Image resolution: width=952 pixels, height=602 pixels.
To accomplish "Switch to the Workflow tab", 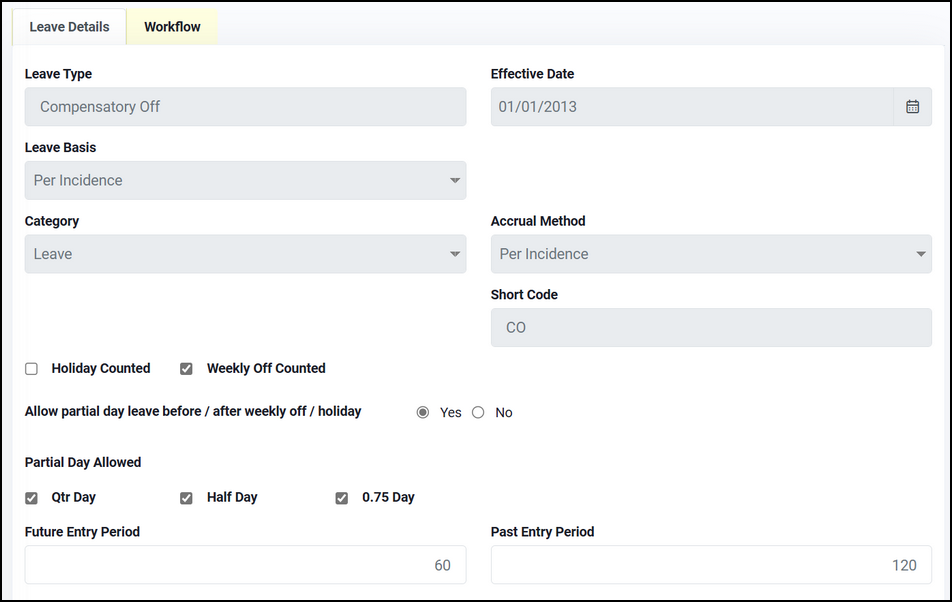I will (x=172, y=27).
